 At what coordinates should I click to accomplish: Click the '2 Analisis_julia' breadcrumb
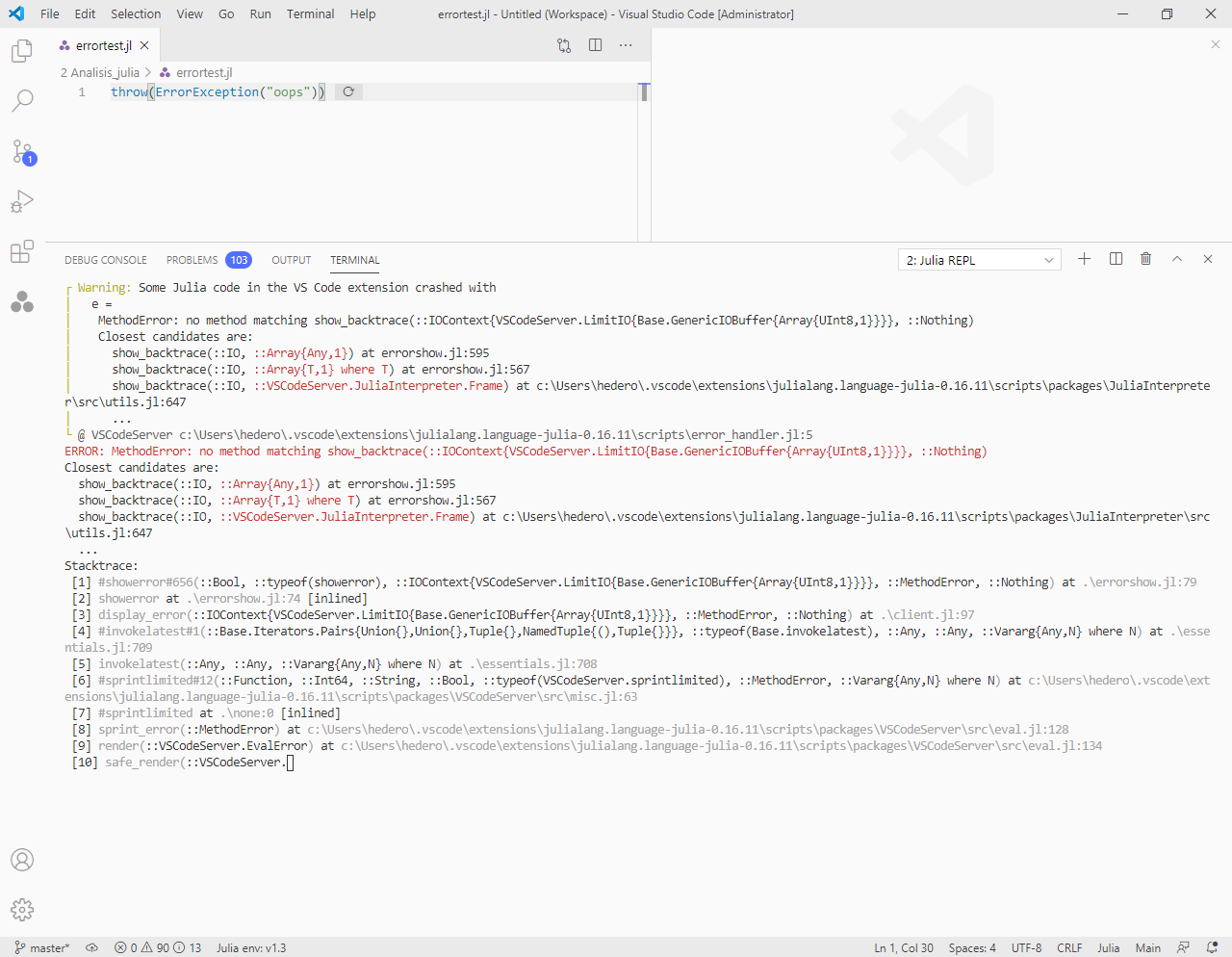(x=100, y=72)
